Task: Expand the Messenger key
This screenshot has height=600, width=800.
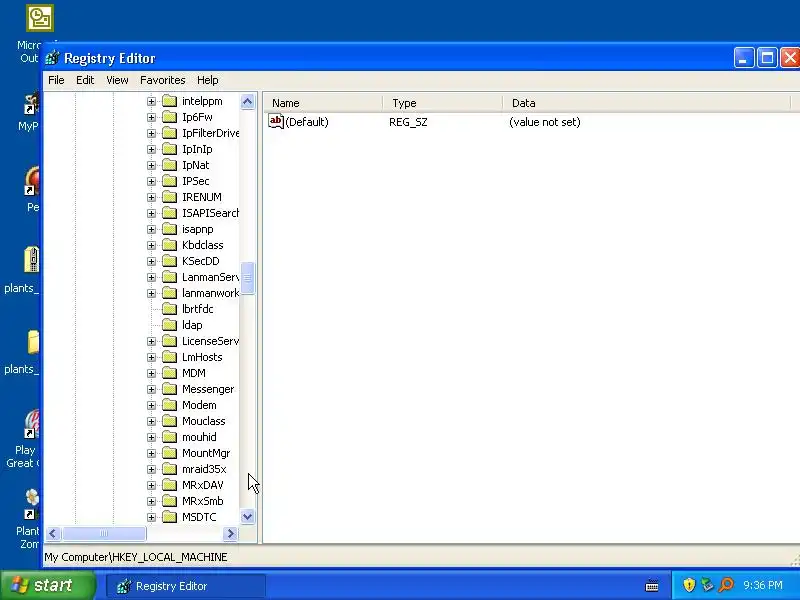Action: 152,389
